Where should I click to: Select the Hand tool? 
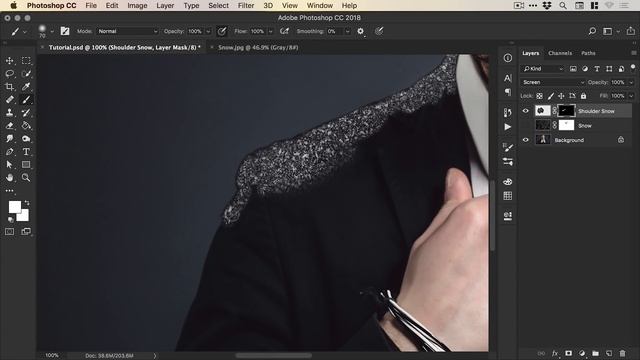[x=9, y=178]
